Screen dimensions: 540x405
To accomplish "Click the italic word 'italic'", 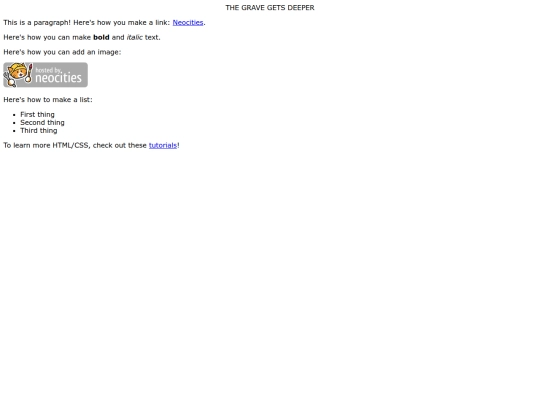I will tap(134, 37).
